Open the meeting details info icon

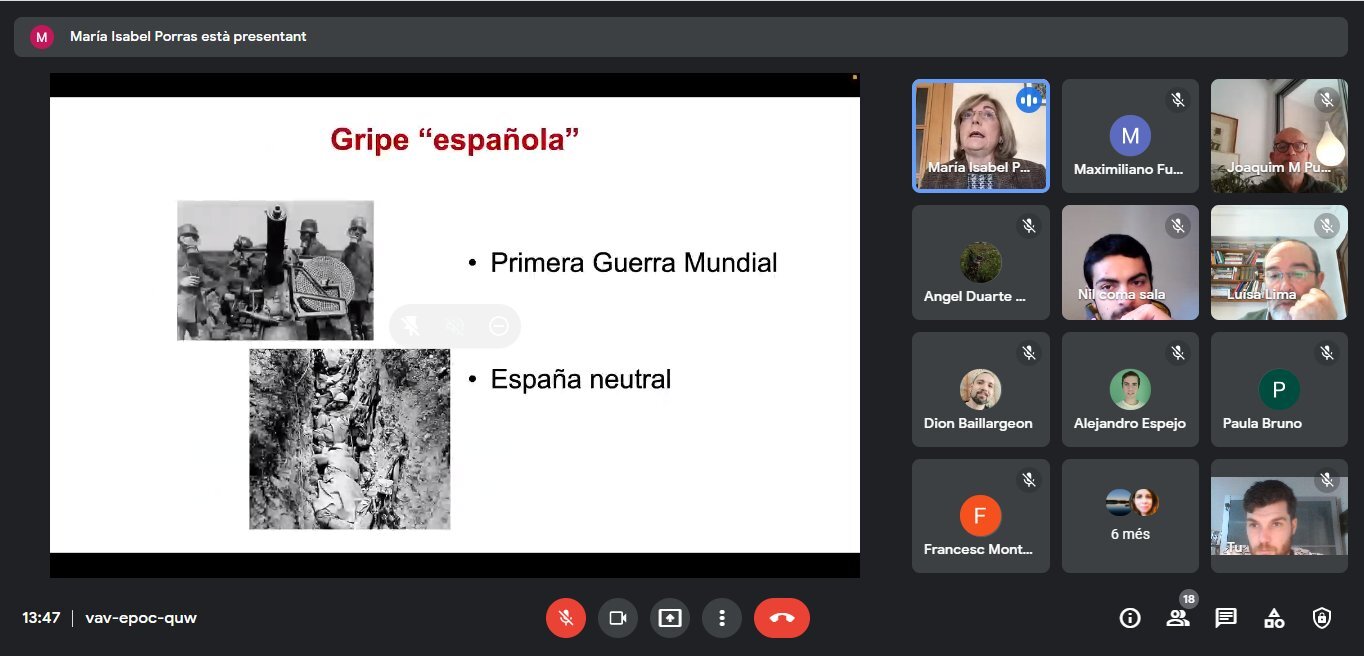pos(1130,618)
